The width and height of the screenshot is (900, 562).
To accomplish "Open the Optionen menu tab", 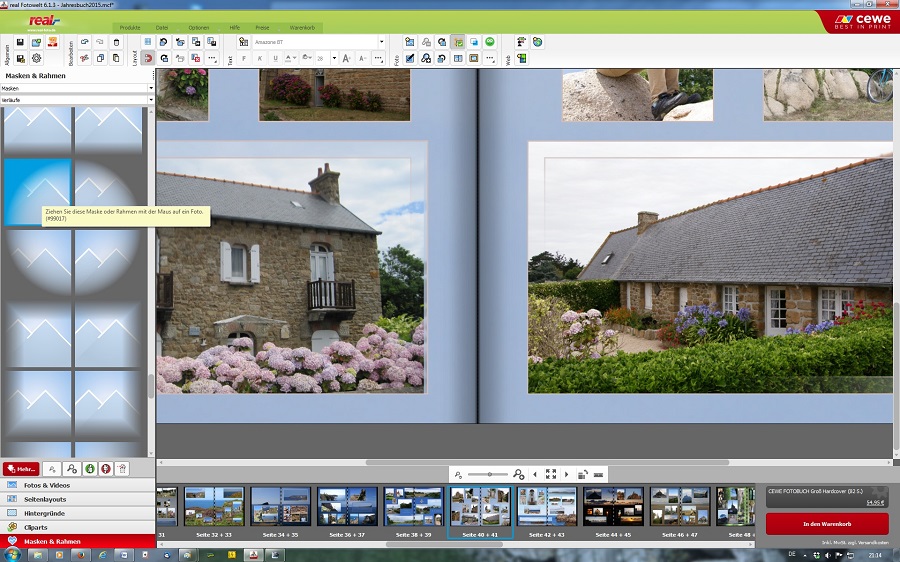I will coord(199,27).
